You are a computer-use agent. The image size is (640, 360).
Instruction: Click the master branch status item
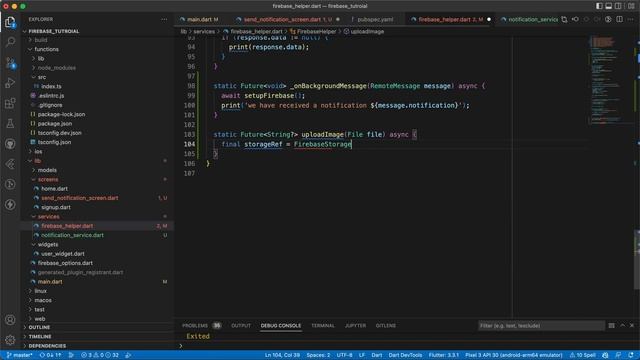(x=20, y=355)
